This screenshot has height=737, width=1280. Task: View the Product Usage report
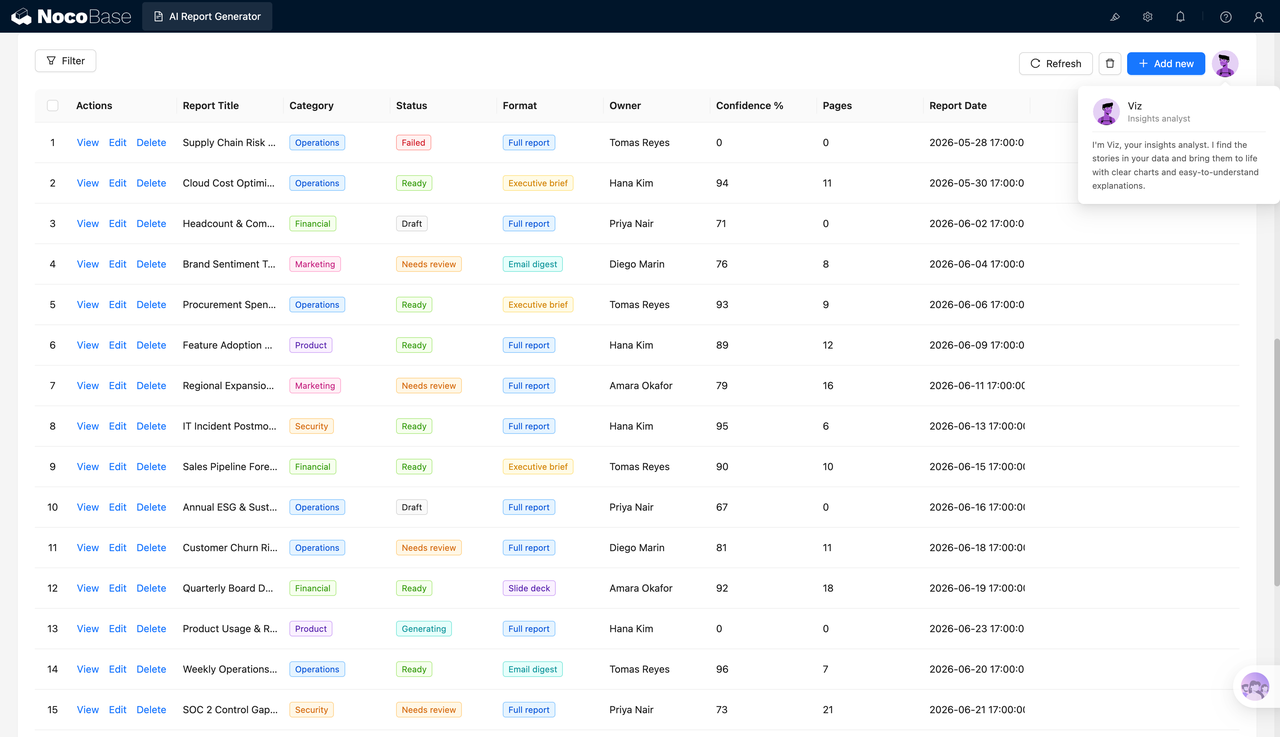pos(88,629)
